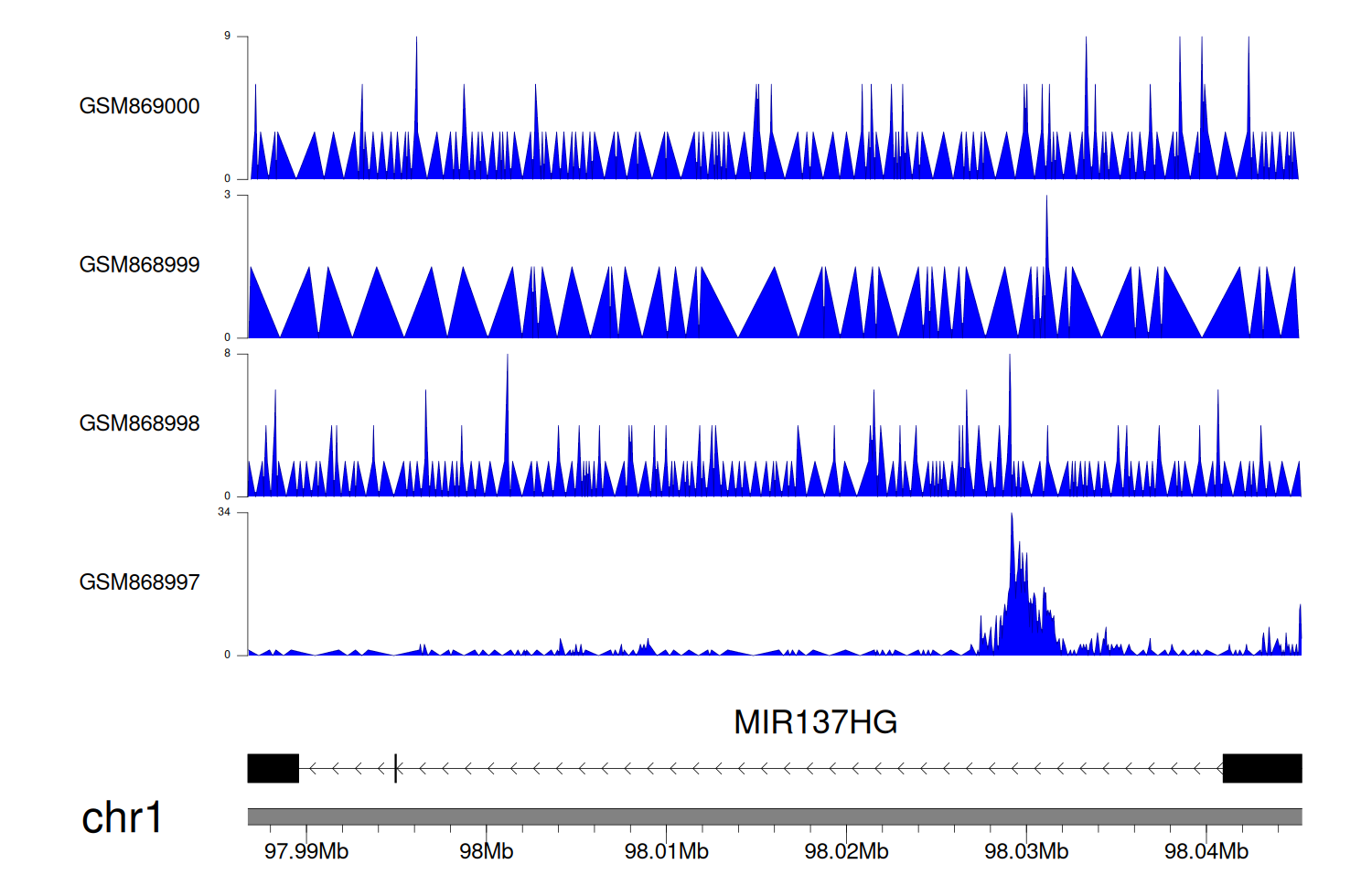Click the GSM869000 track label
The image size is (1372, 896).
click(139, 106)
